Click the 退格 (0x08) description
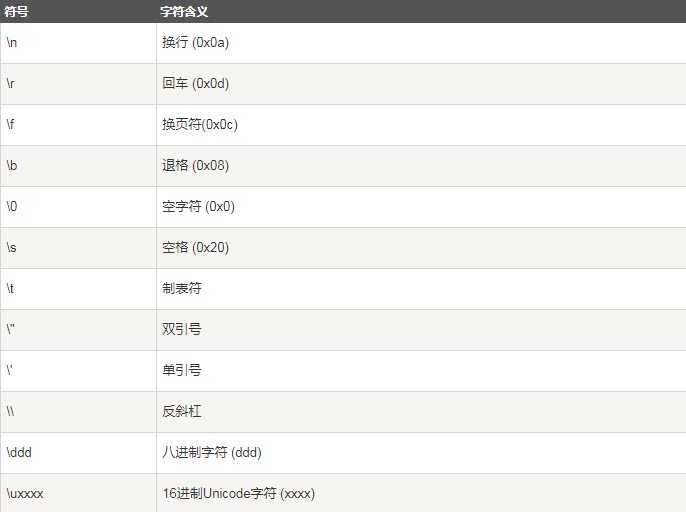The height and width of the screenshot is (512, 686). (196, 165)
